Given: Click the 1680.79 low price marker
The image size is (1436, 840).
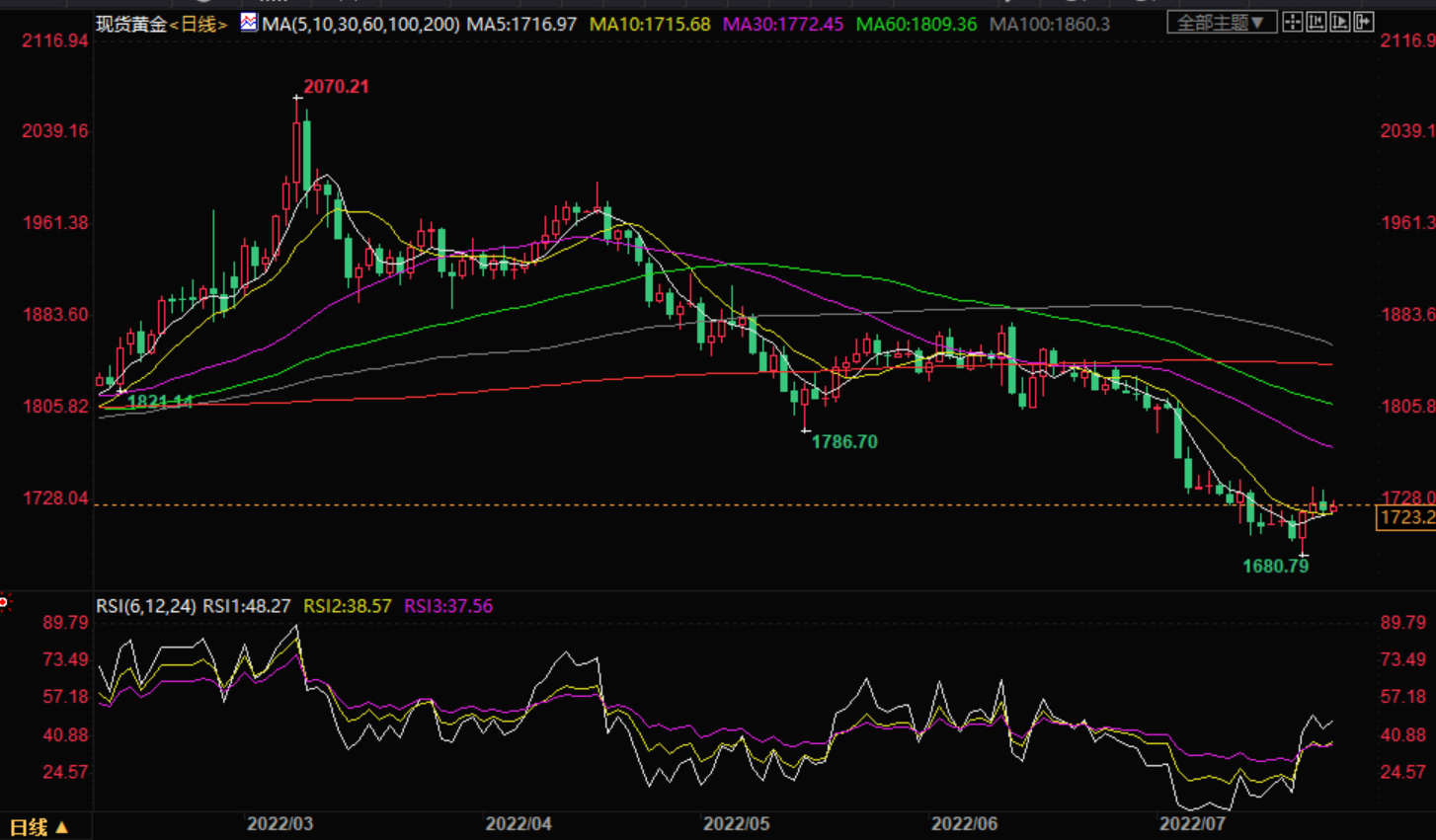Looking at the screenshot, I should click(1275, 567).
